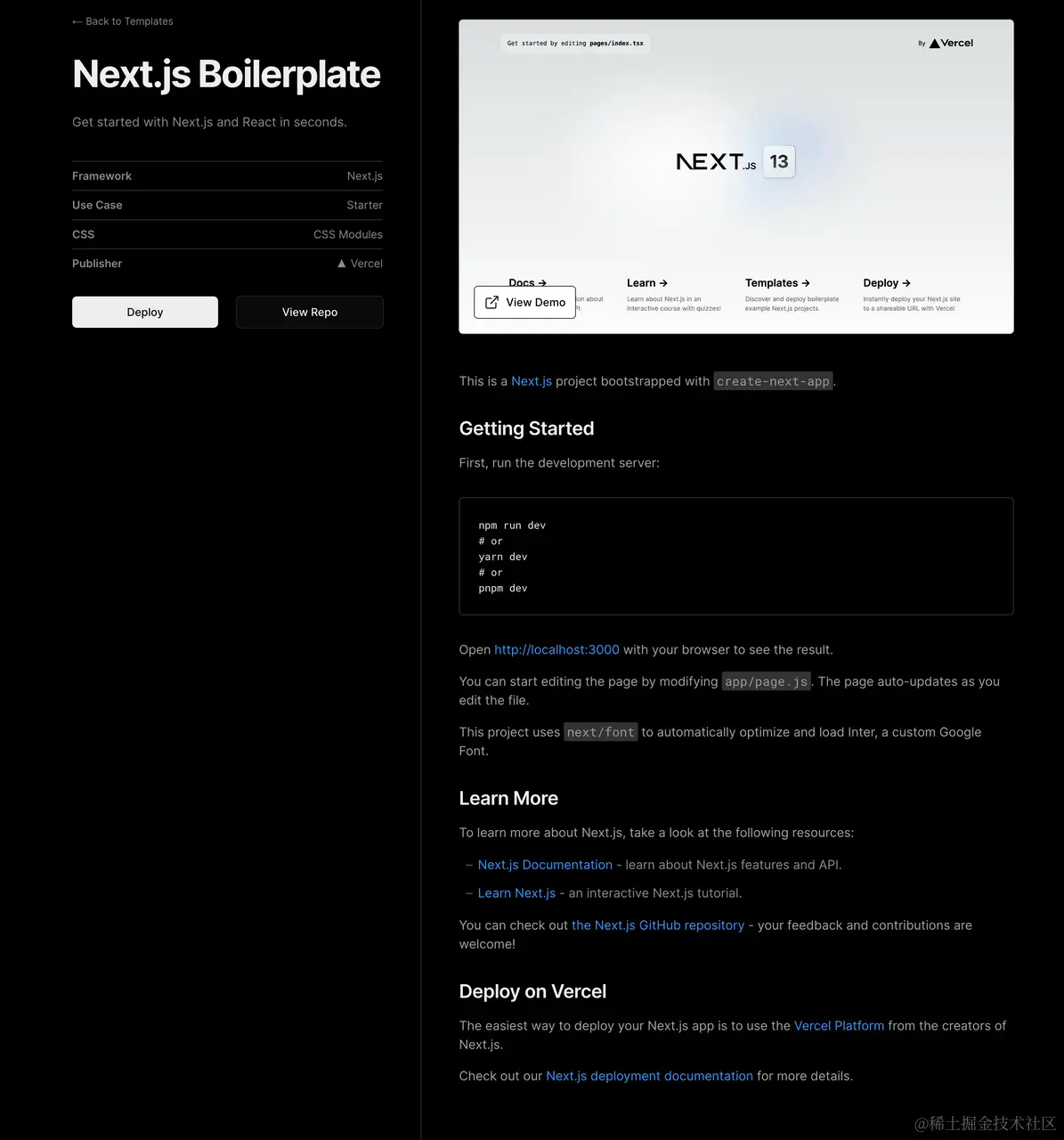Click the Deploy arrow link in preview
The image size is (1064, 1140).
click(x=887, y=283)
